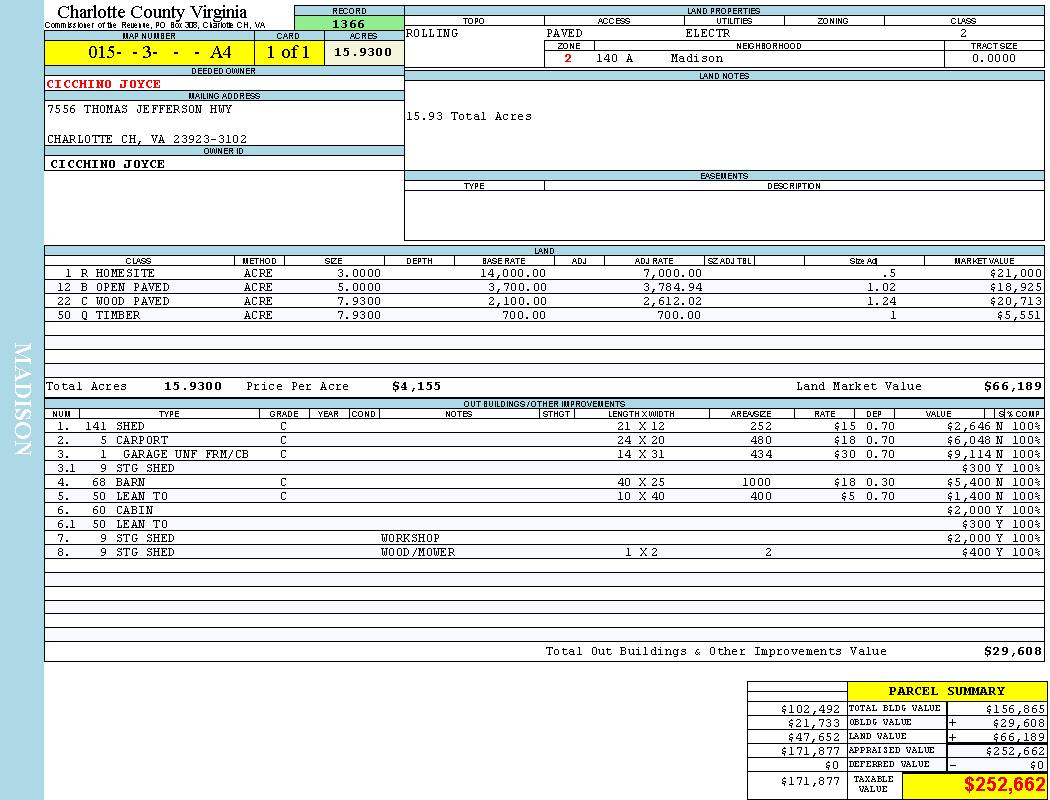This screenshot has height=800, width=1050.
Task: Click the Owner ID name field
Action: (x=107, y=163)
